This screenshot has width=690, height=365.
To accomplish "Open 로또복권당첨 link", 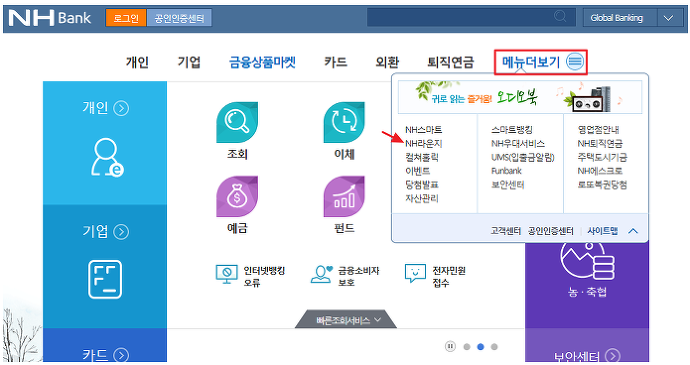I will (x=602, y=184).
